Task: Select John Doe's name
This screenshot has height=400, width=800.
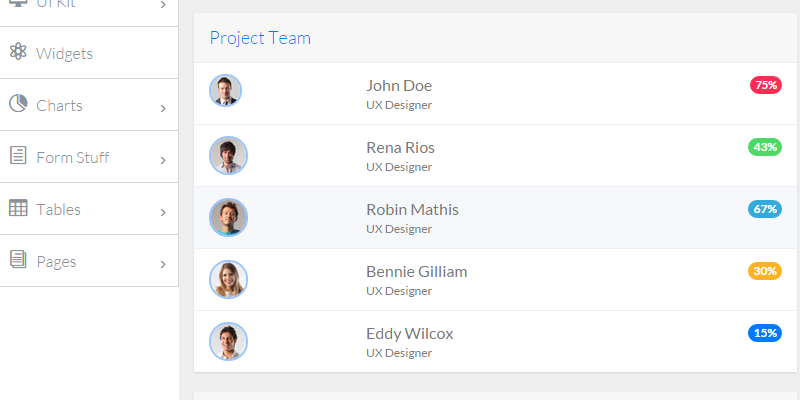Action: [x=399, y=85]
